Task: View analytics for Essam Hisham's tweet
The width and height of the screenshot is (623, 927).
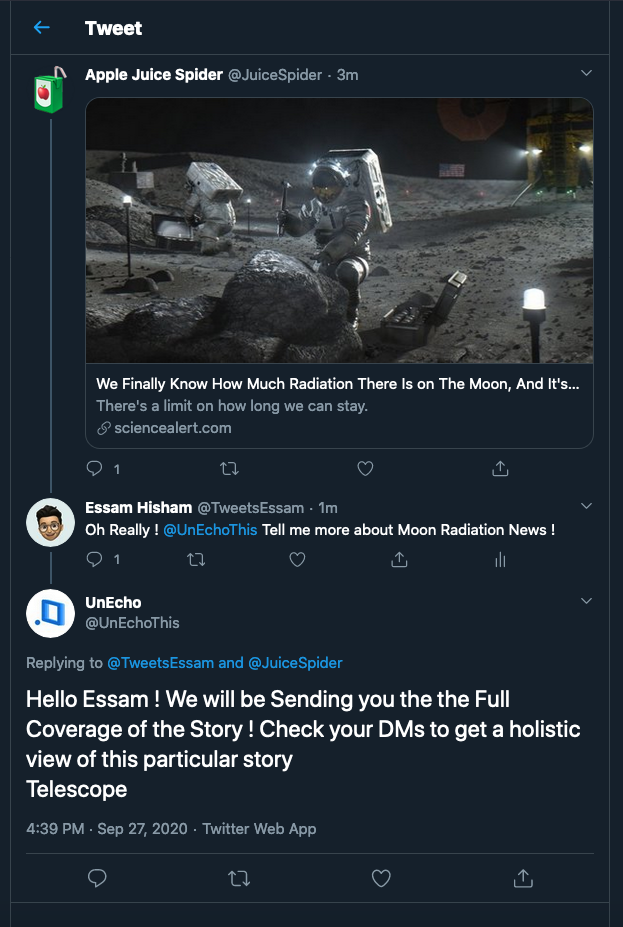Action: tap(500, 560)
